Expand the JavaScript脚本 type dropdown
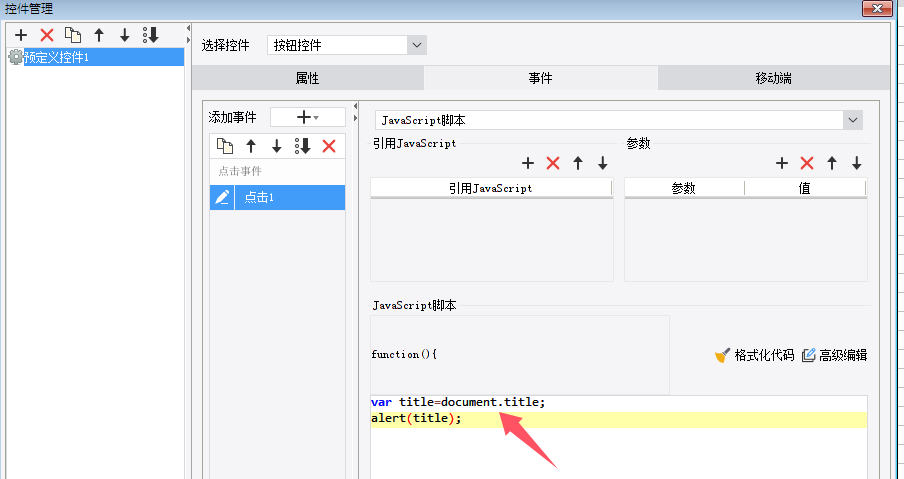This screenshot has width=904, height=479. [x=852, y=120]
